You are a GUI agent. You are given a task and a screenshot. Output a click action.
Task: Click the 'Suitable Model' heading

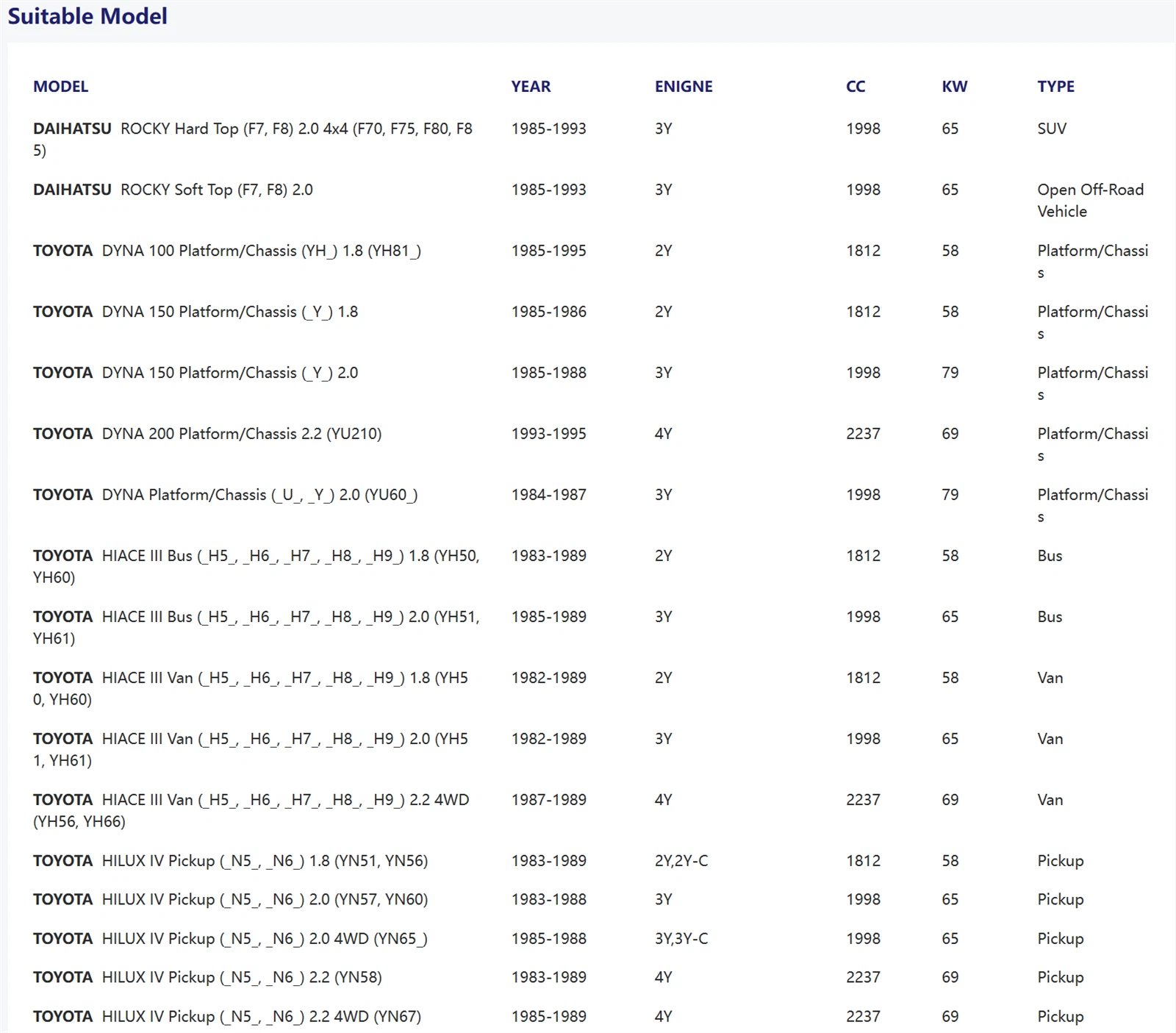87,16
